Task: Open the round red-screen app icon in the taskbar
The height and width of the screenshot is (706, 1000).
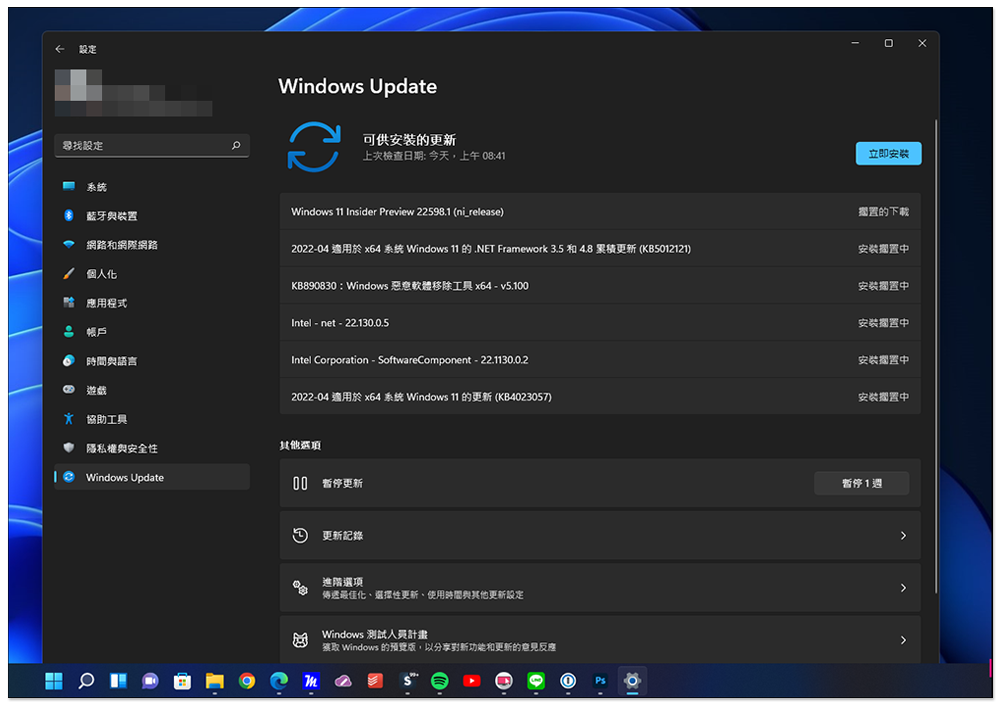Action: click(x=504, y=681)
